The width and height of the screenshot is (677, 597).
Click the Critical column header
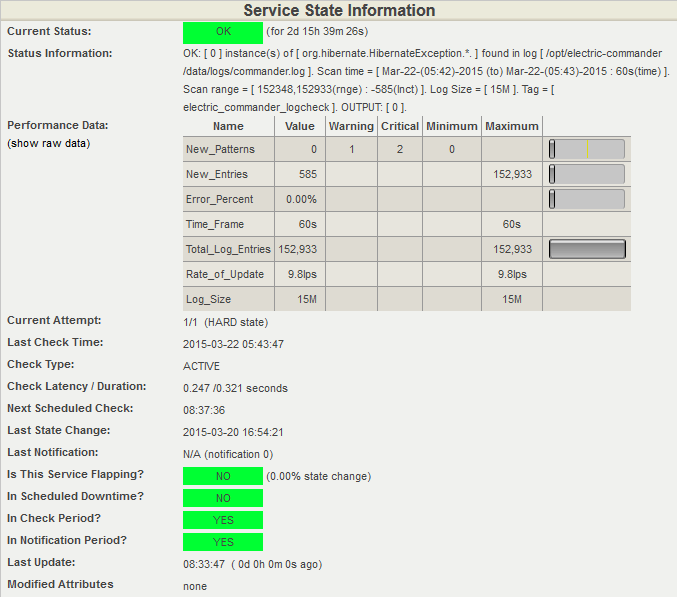(400, 126)
